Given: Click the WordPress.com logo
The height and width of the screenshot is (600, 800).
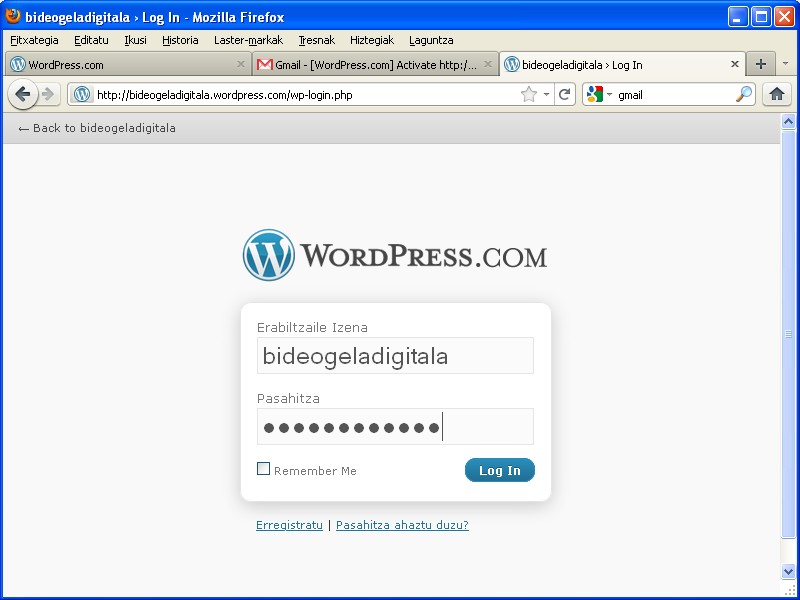Looking at the screenshot, I should (395, 255).
